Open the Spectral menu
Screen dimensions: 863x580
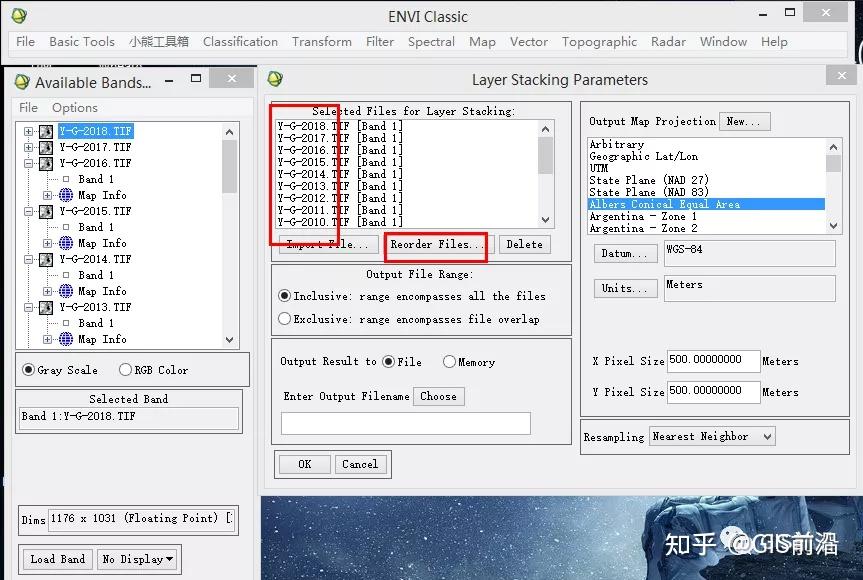point(431,42)
